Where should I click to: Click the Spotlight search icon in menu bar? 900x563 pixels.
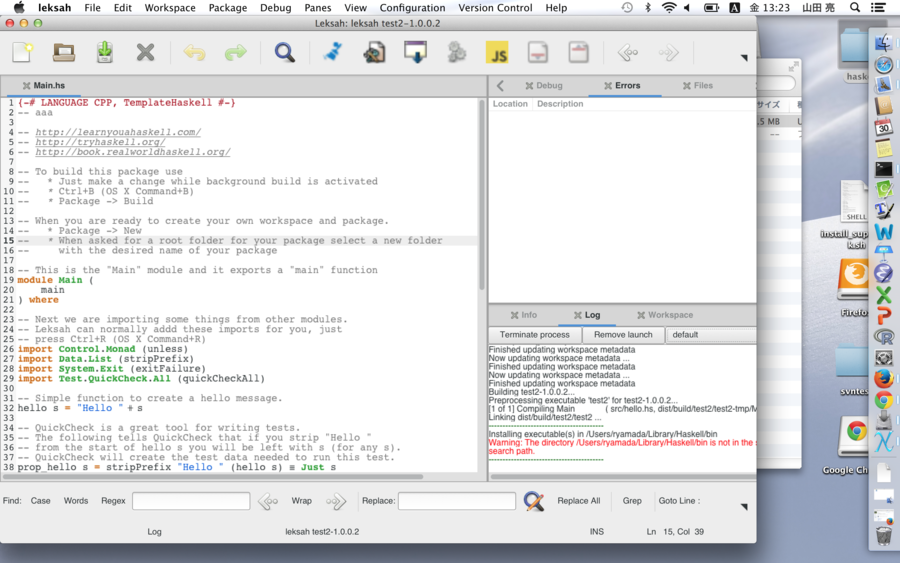point(855,7)
